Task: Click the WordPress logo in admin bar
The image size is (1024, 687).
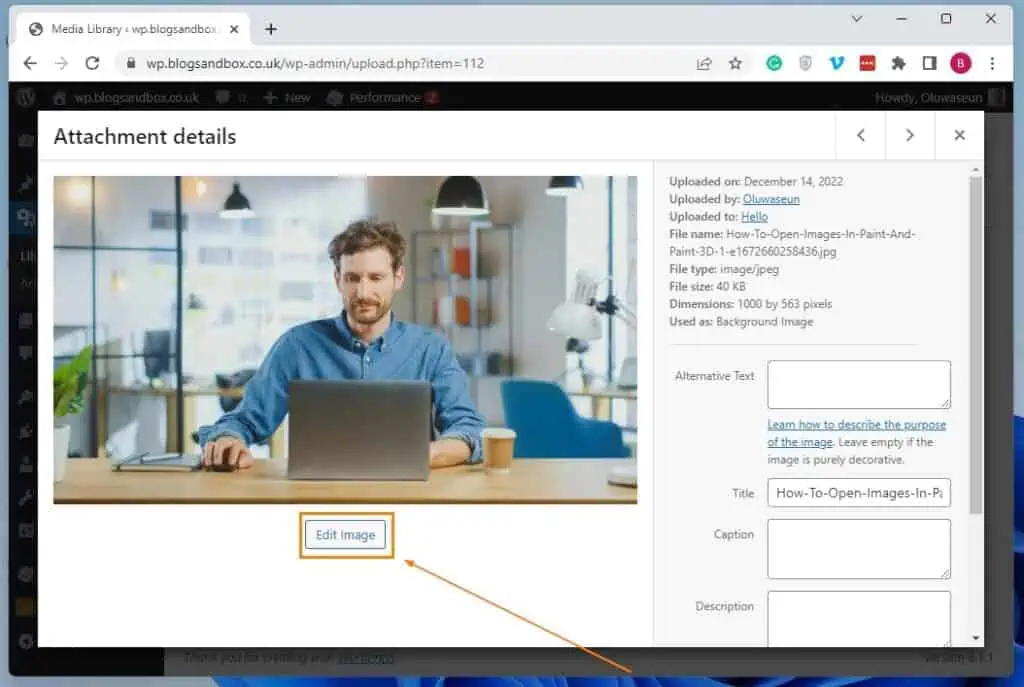Action: [26, 98]
